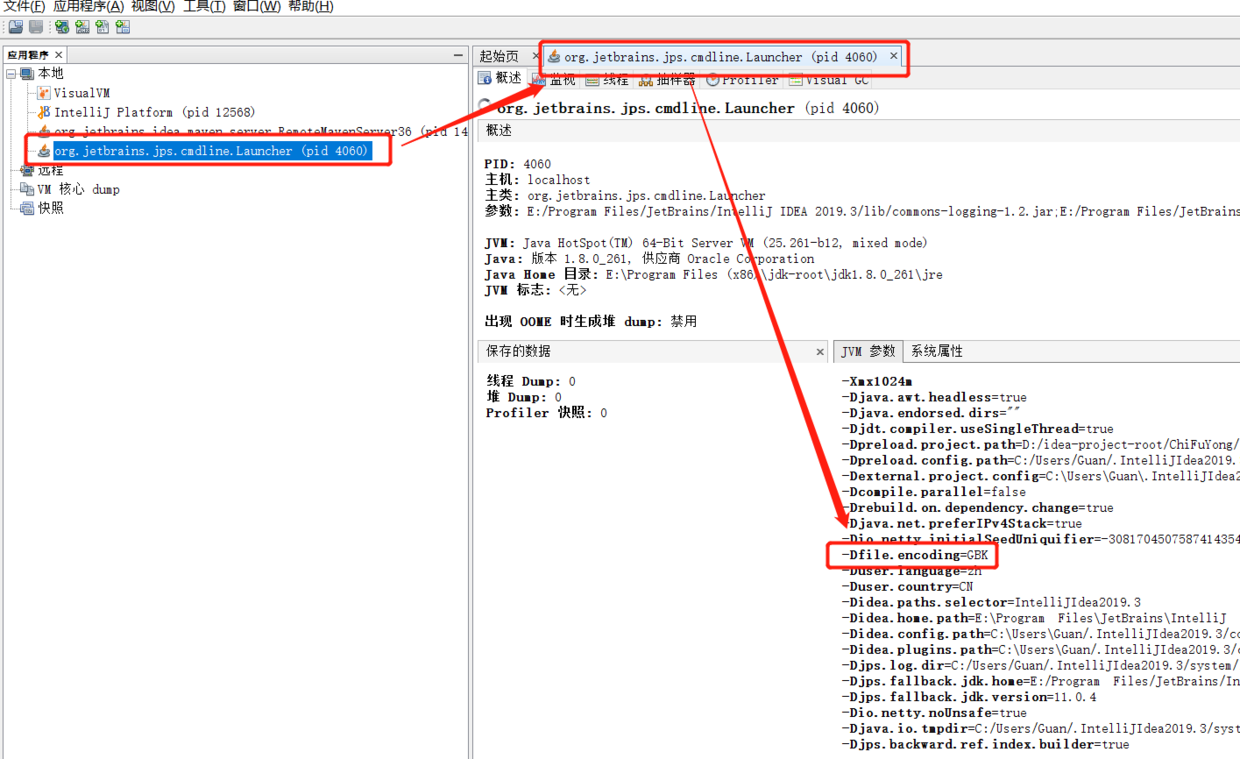Close the 起始页 tab
The height and width of the screenshot is (759, 1240).
click(x=536, y=57)
